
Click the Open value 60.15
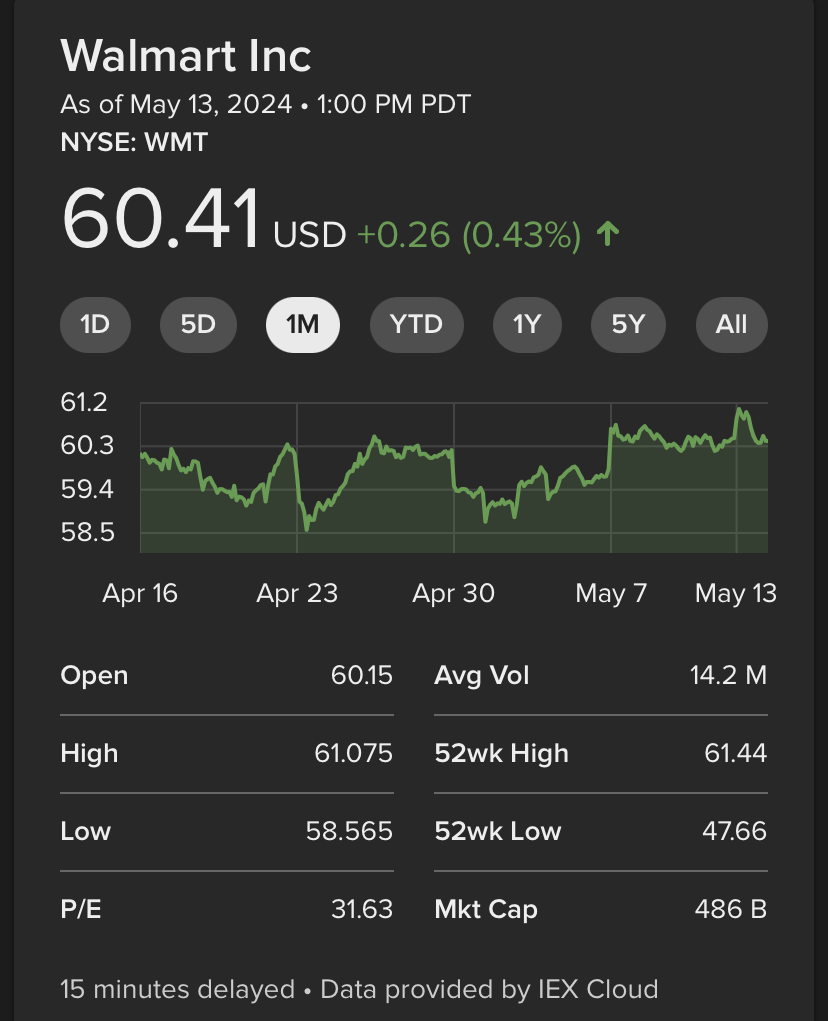coord(362,675)
